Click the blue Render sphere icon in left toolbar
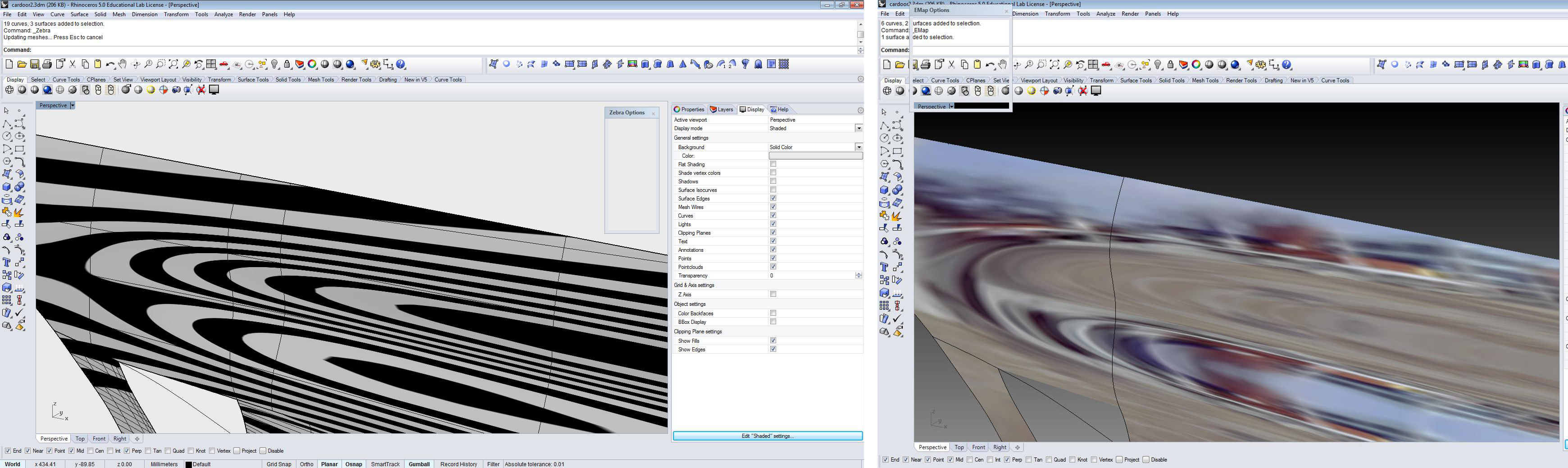1568x468 pixels. (350, 64)
